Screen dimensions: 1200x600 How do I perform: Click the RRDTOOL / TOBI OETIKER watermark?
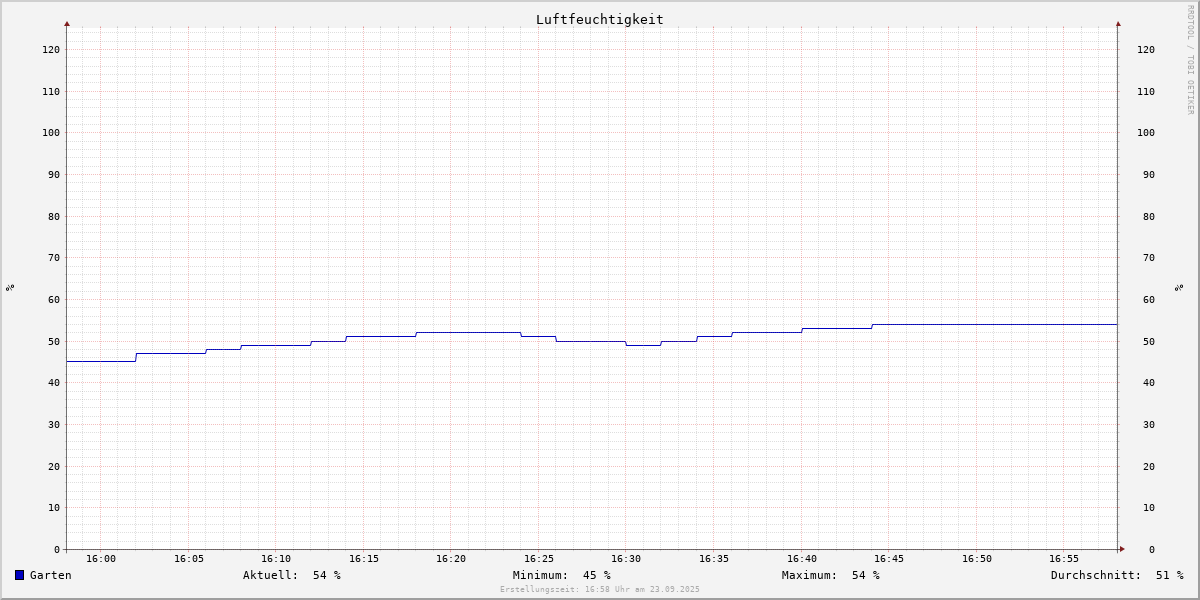point(1190,59)
